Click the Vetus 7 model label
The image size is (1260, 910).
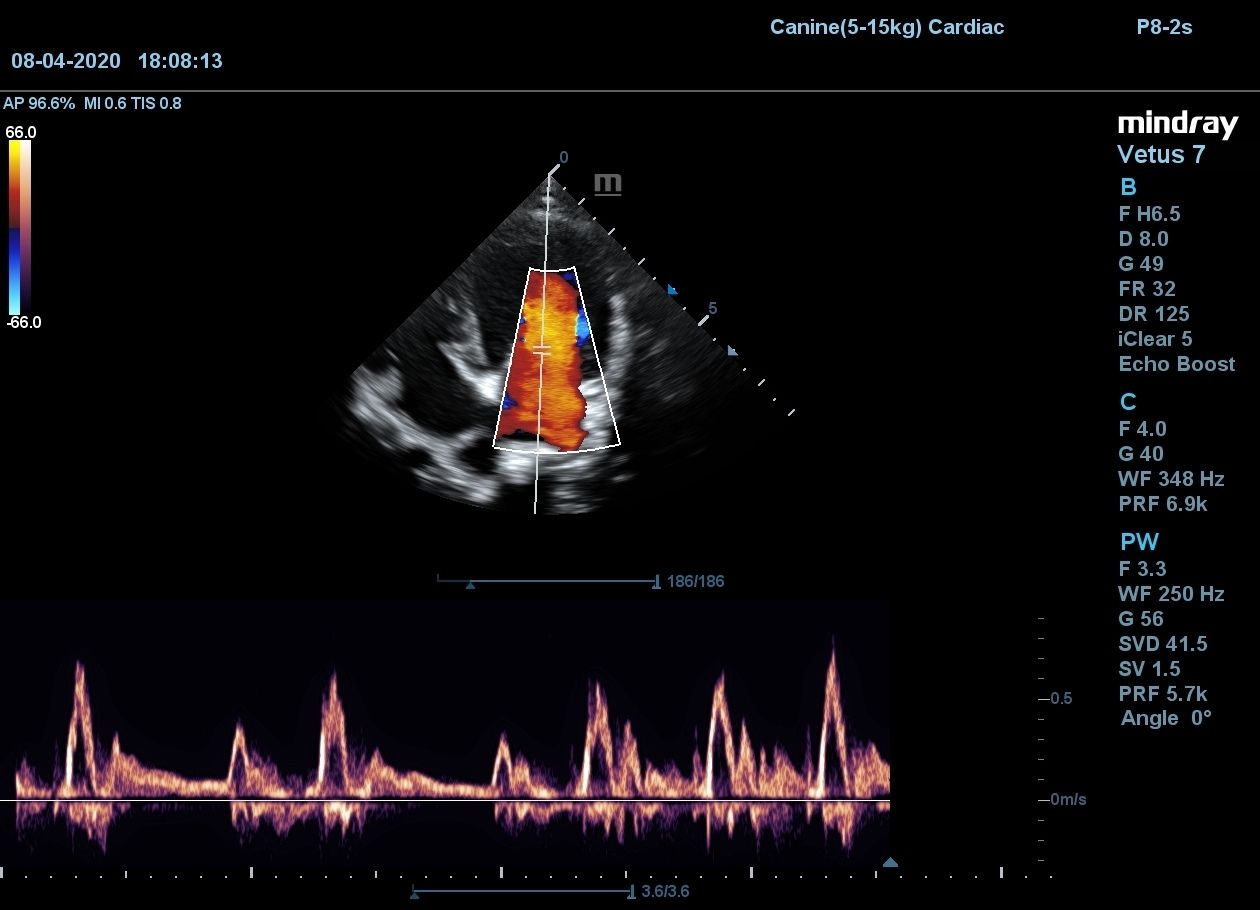tap(1160, 155)
